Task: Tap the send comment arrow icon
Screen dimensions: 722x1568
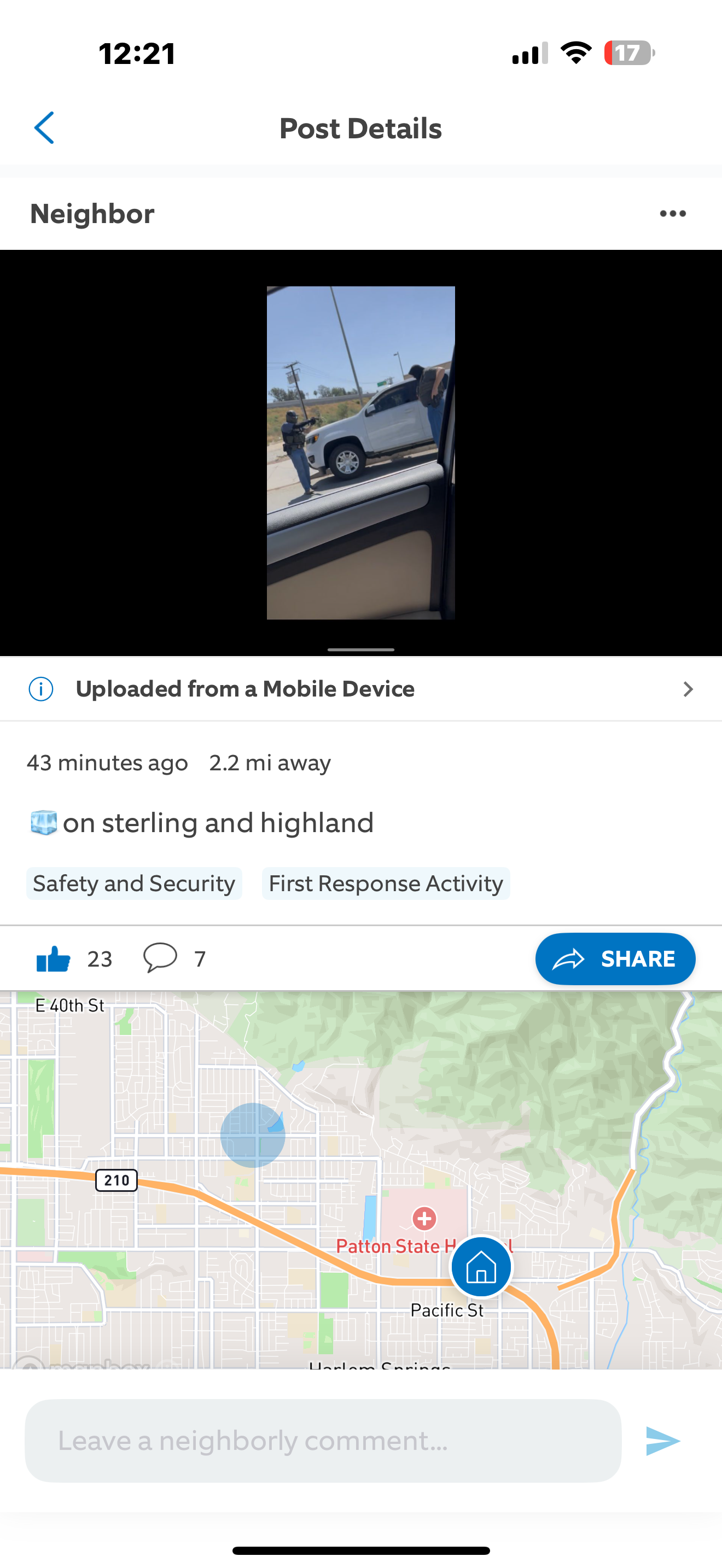Action: pos(662,1441)
